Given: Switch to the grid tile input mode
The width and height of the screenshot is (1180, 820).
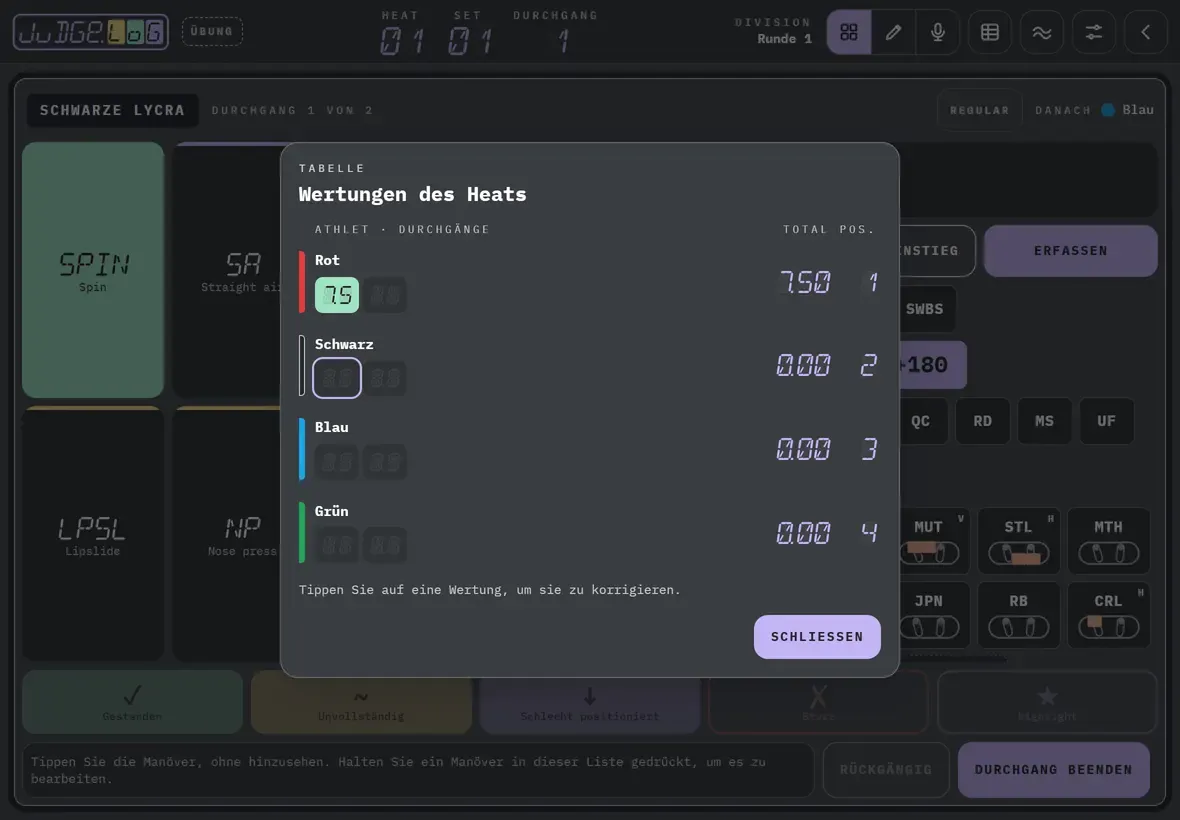Looking at the screenshot, I should tap(849, 32).
